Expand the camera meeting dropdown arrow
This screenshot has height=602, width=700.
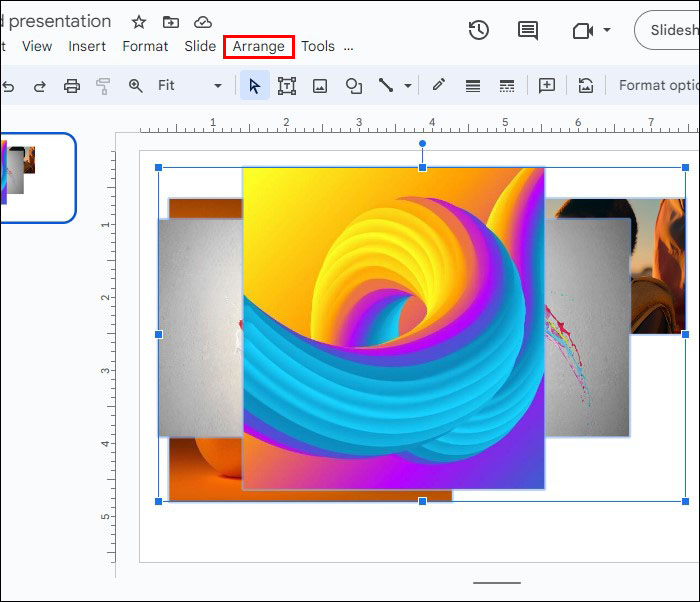click(607, 31)
